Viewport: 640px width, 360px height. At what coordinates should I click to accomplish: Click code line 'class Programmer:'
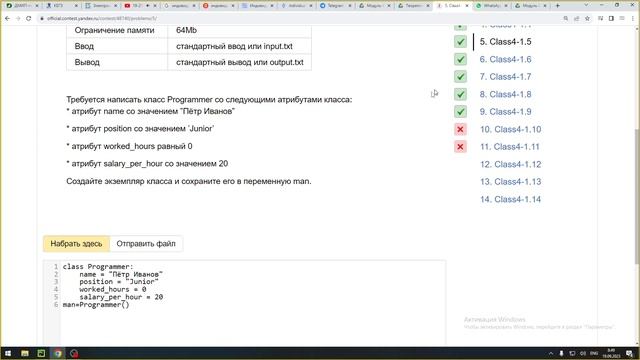98,267
